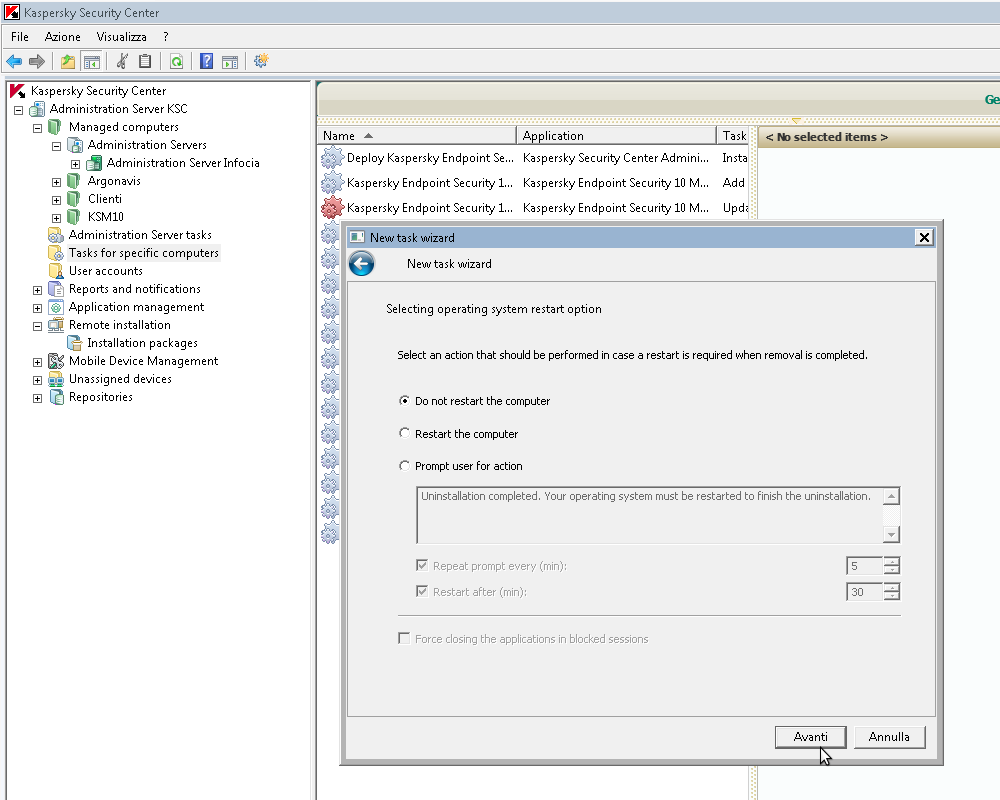Click the User accounts icon in the tree
The image size is (1000, 800).
coord(56,271)
